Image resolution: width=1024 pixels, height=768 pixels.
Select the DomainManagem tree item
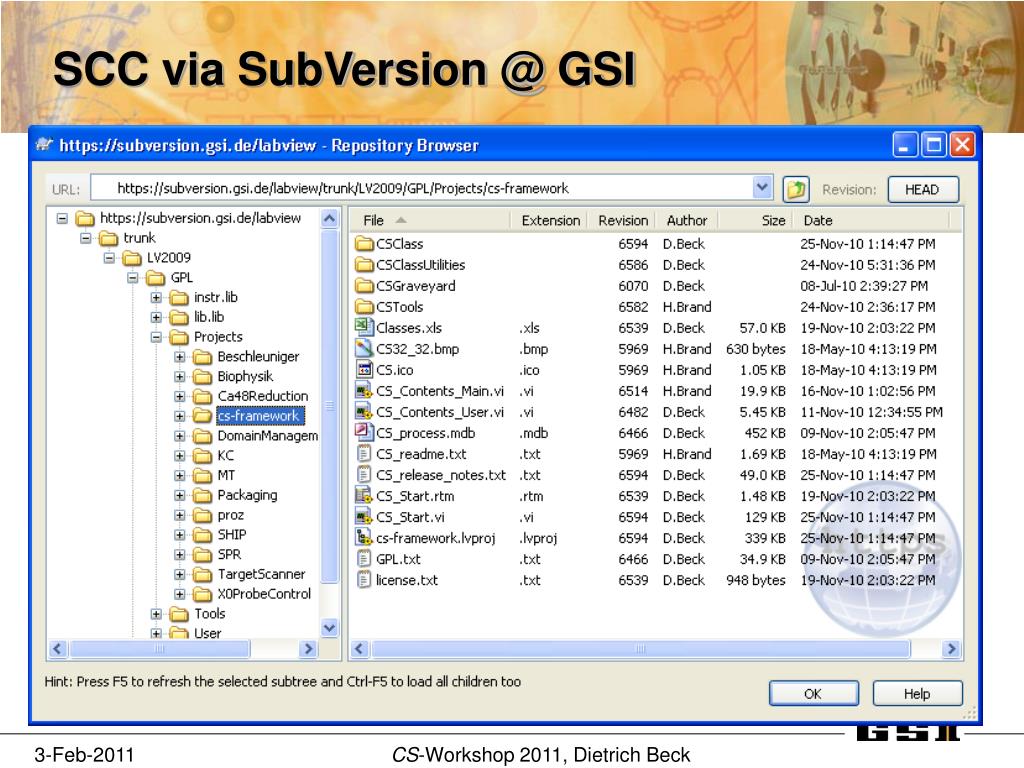(268, 436)
